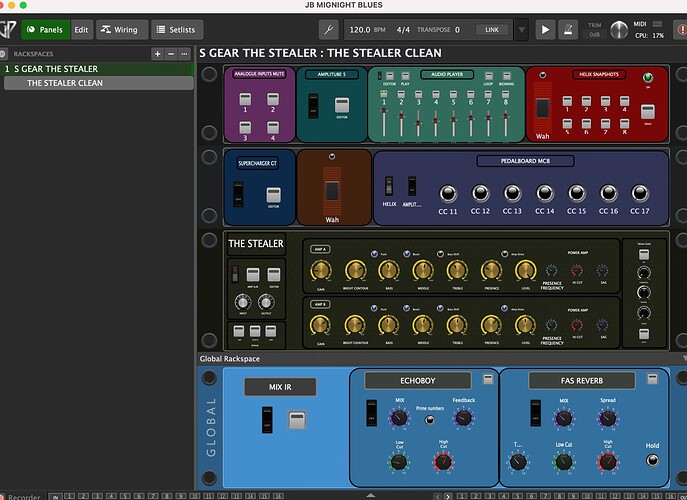
Task: Click the LINK button
Action: (492, 30)
